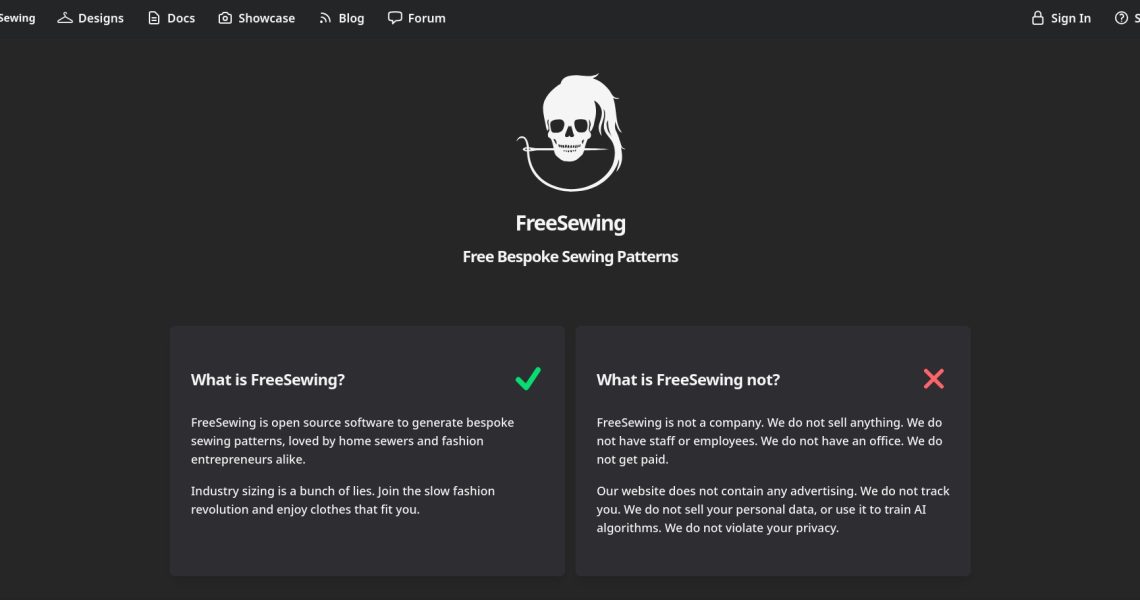Open the Blog section
The image size is (1140, 600).
click(x=351, y=17)
